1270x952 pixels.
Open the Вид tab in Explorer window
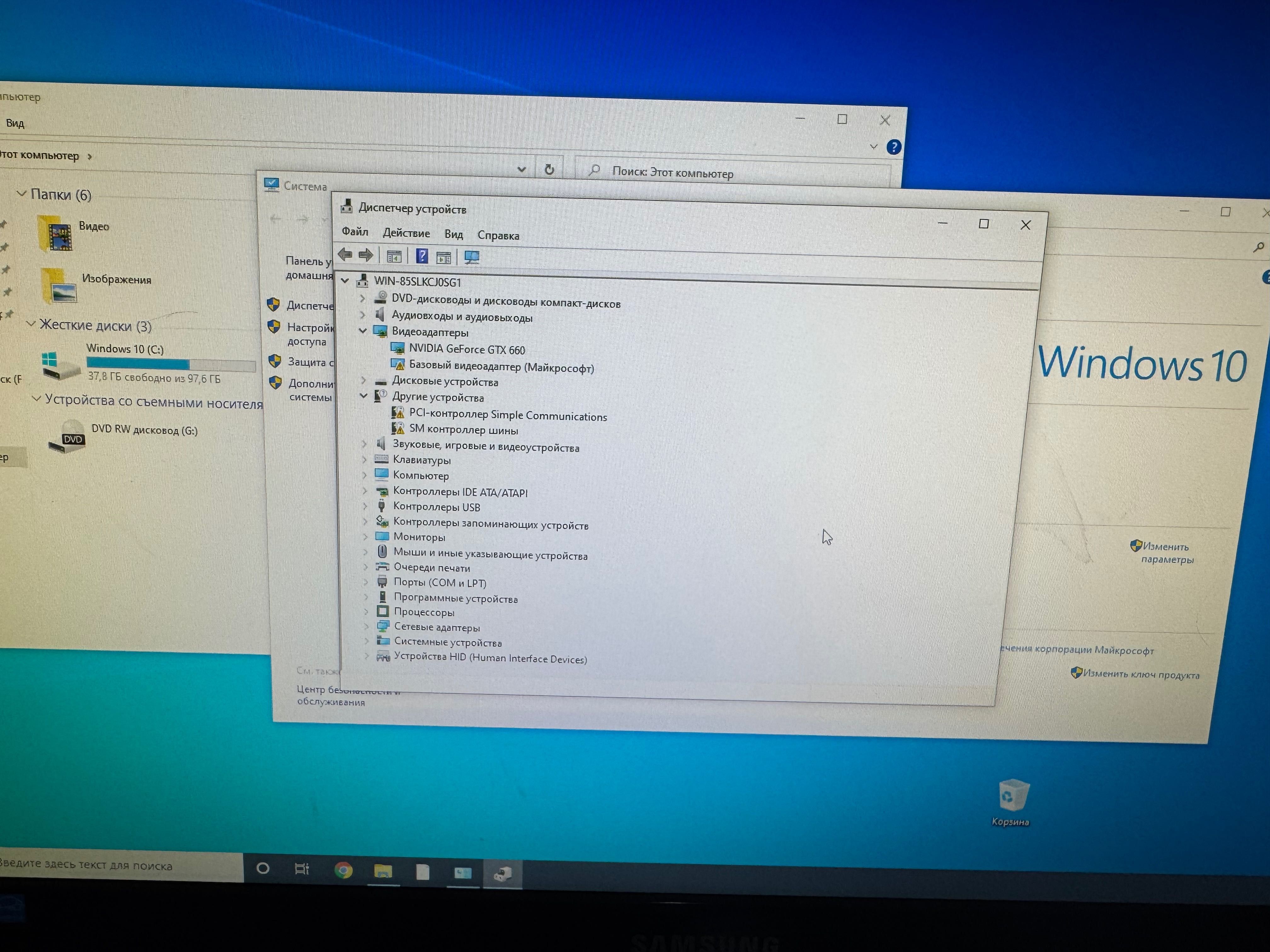coord(15,123)
